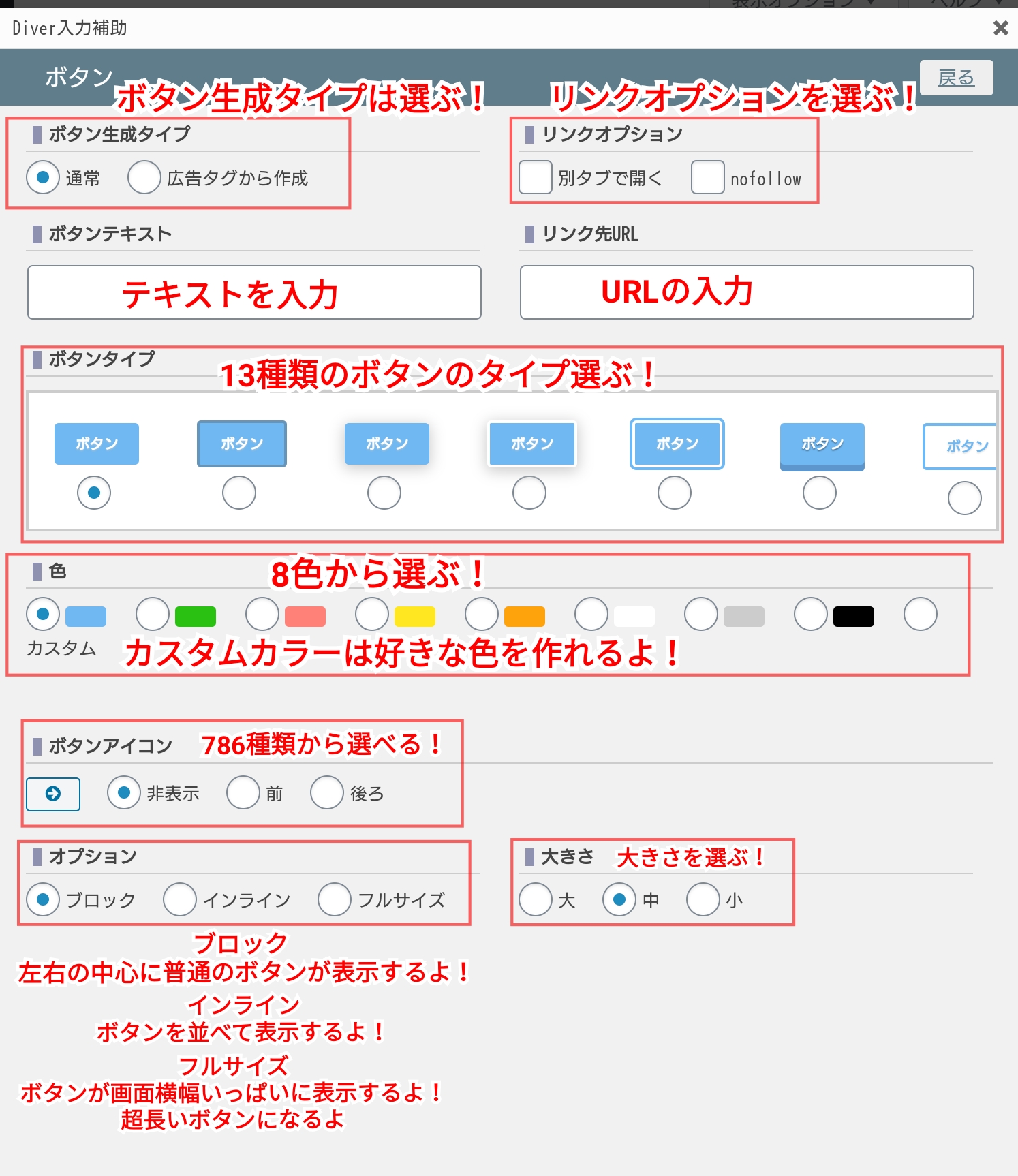Select the sixth bottom-shadow button type radio
The width and height of the screenshot is (1018, 1176).
tap(820, 493)
